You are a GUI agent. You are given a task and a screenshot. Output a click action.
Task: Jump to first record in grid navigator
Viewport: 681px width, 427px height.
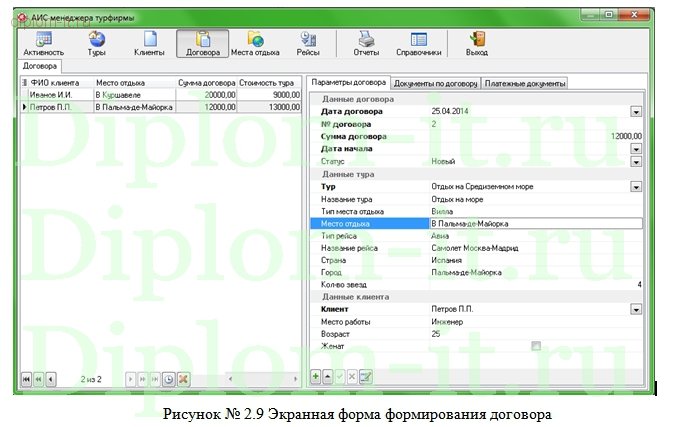[x=27, y=379]
